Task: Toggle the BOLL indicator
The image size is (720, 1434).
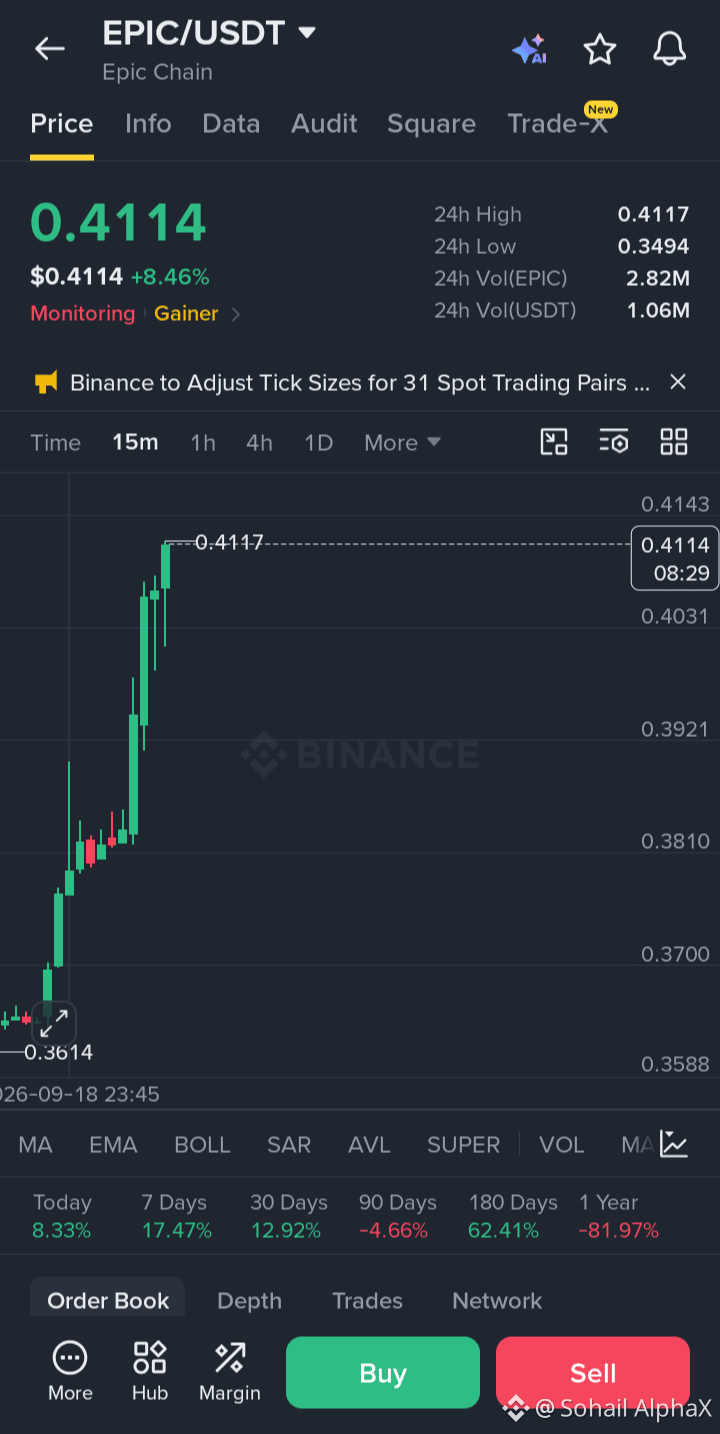Action: coord(202,1145)
